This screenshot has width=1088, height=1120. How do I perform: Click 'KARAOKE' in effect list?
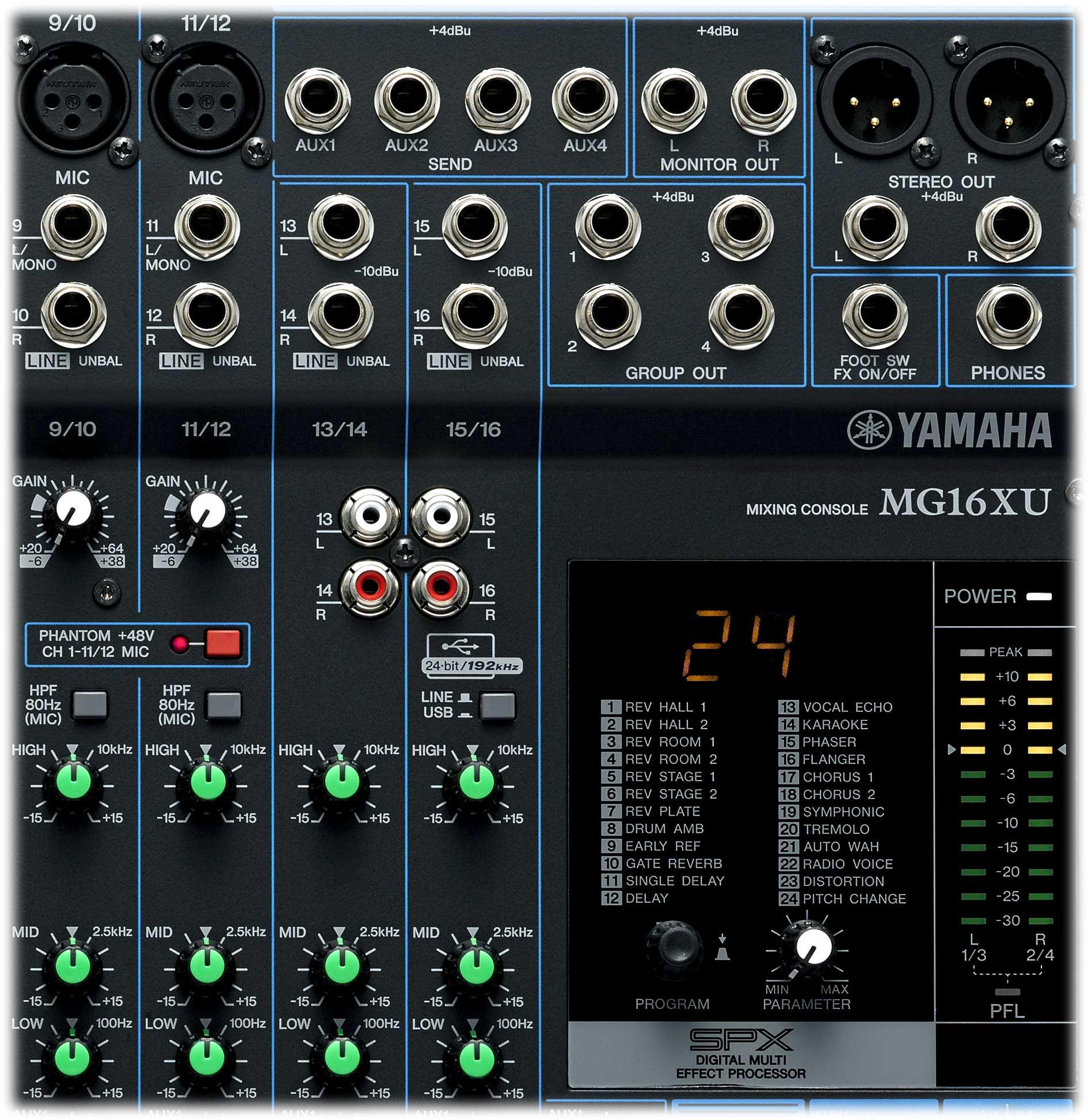(x=835, y=724)
